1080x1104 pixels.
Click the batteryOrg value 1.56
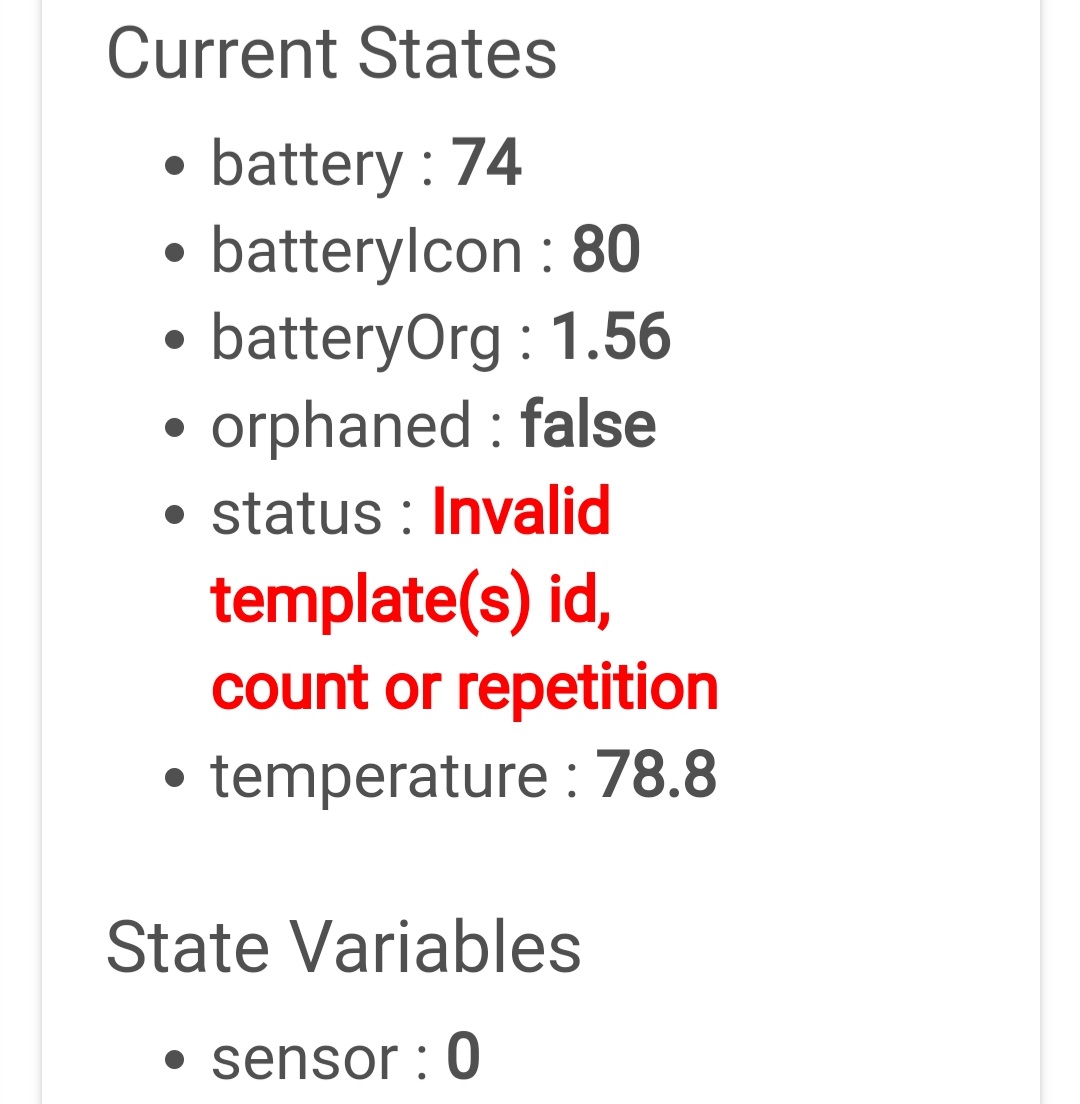611,337
